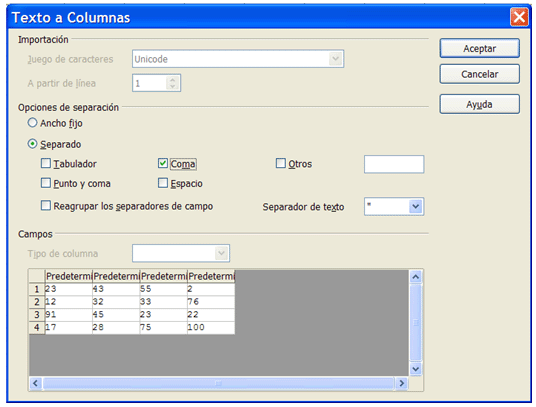
Task: Close the Texto a Columnas dialog
Action: click(519, 17)
